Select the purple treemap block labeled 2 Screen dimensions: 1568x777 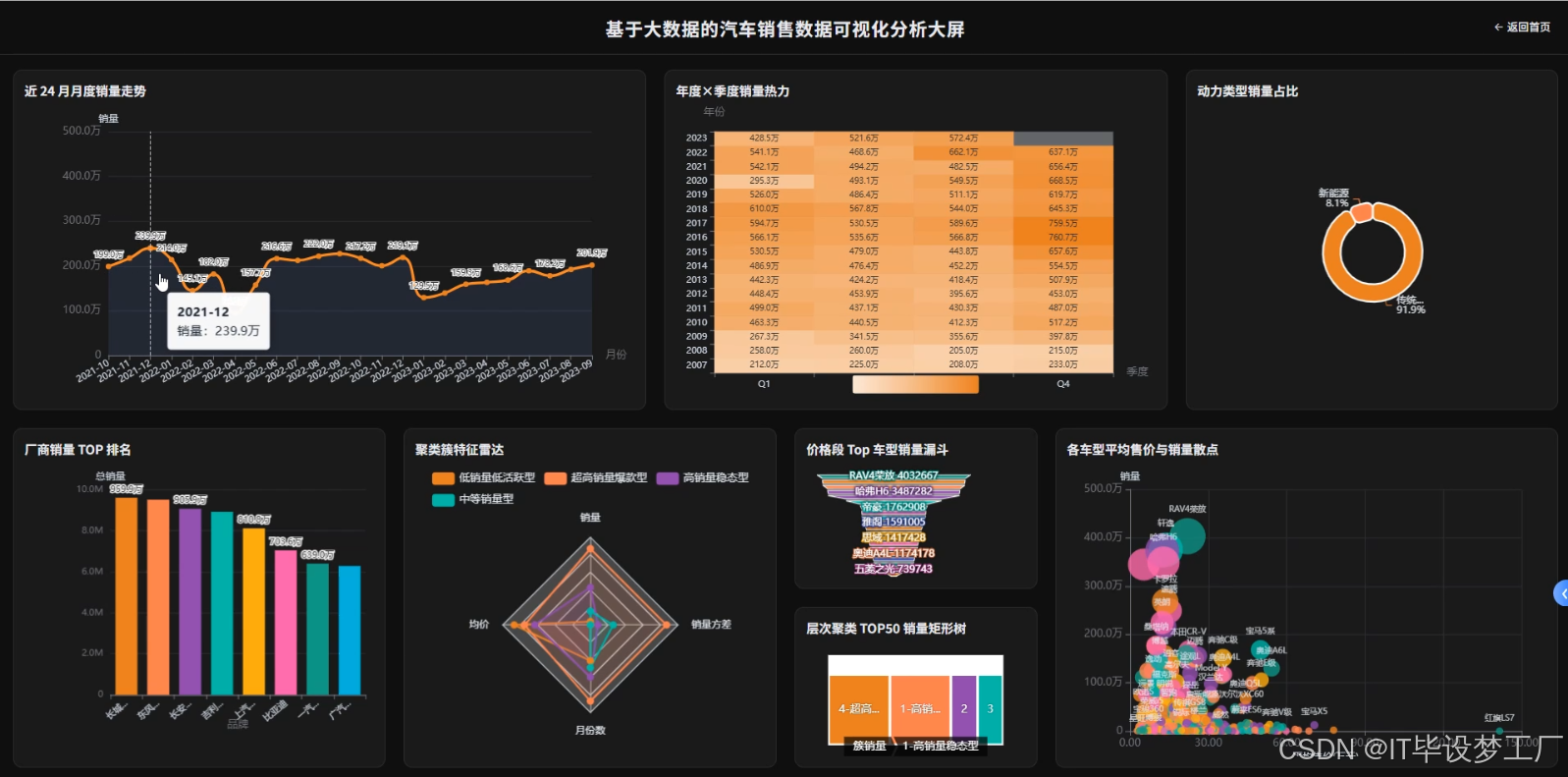tap(964, 709)
